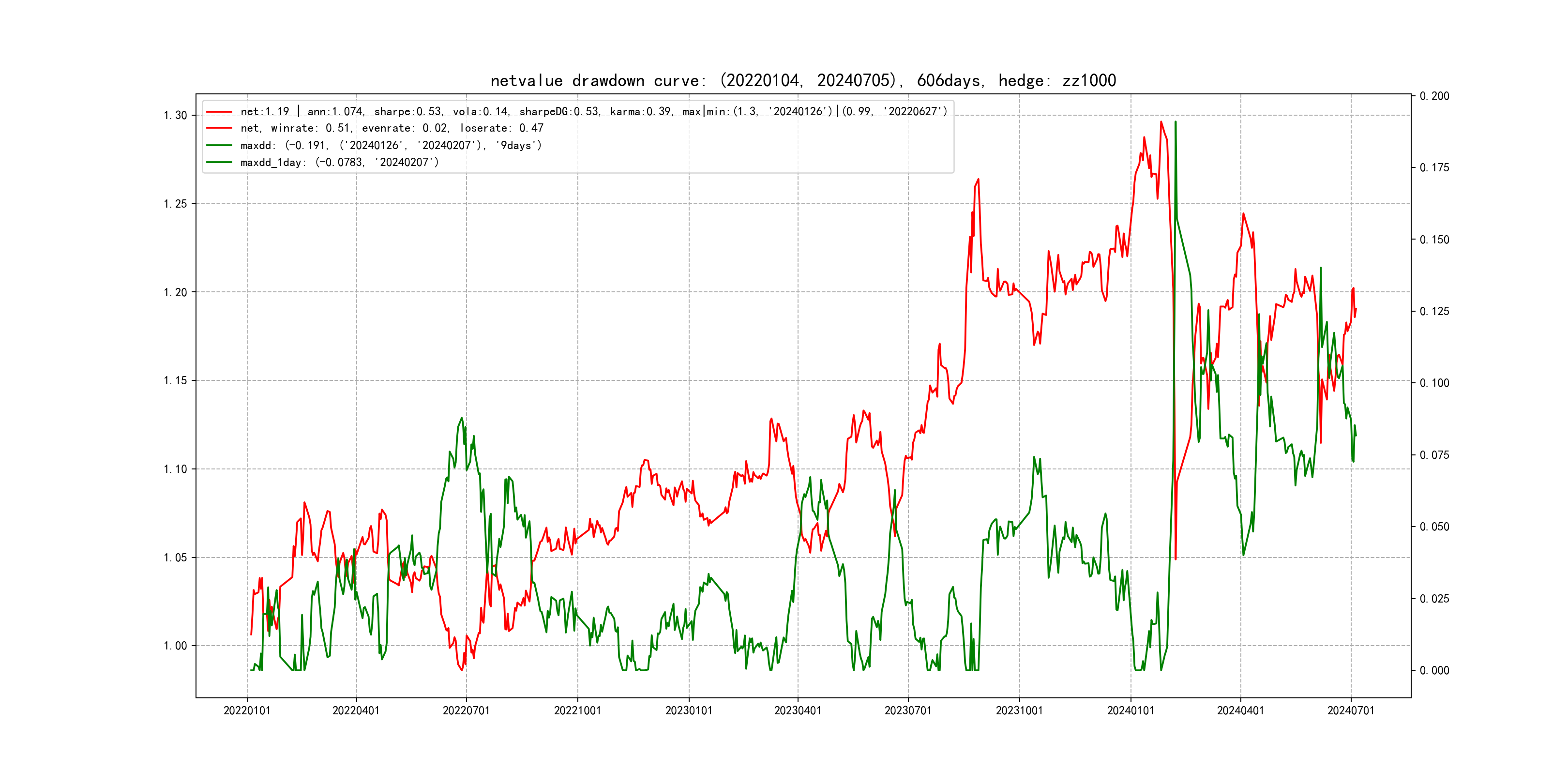This screenshot has width=1568, height=784.
Task: Click the red line swatch for net:1.19 legend entry
Action: click(219, 112)
